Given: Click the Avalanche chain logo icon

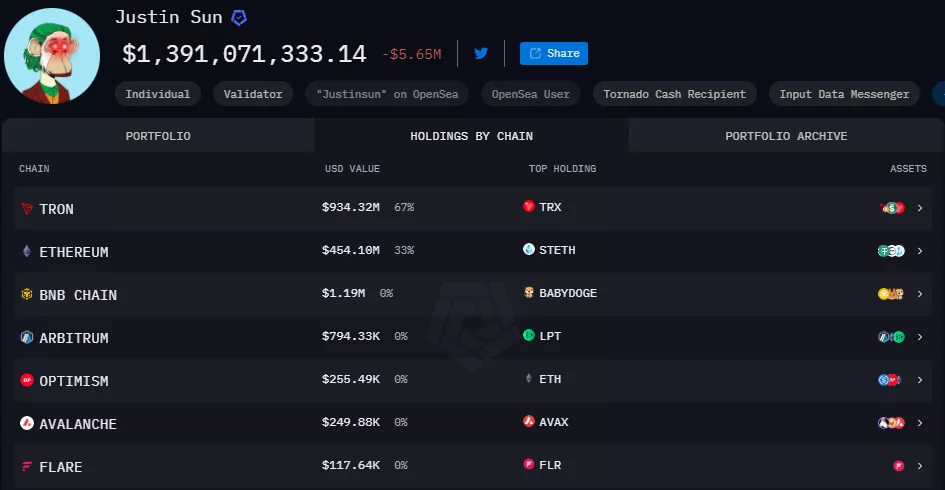Looking at the screenshot, I should (x=27, y=424).
